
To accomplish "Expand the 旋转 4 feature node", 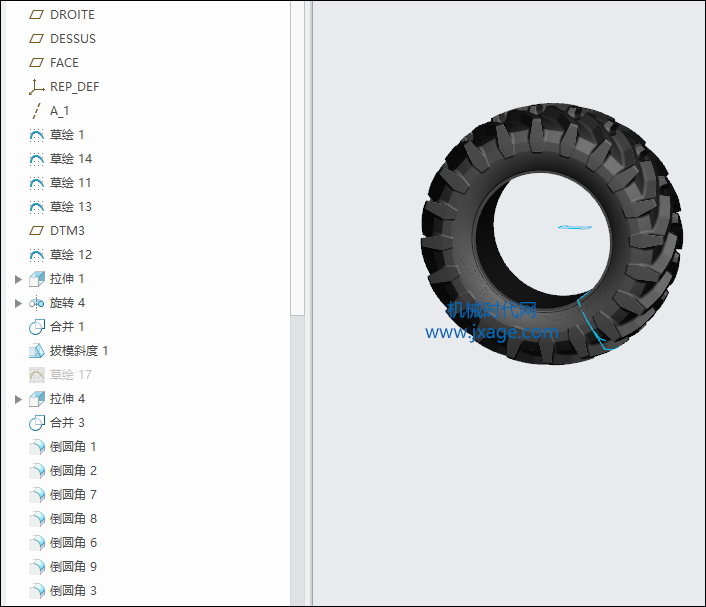I will click(x=18, y=303).
